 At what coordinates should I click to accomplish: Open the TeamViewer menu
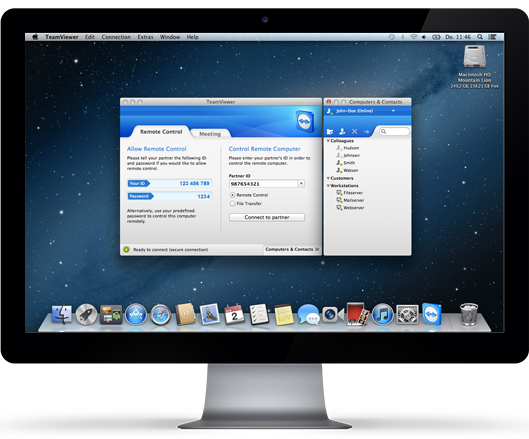62,37
